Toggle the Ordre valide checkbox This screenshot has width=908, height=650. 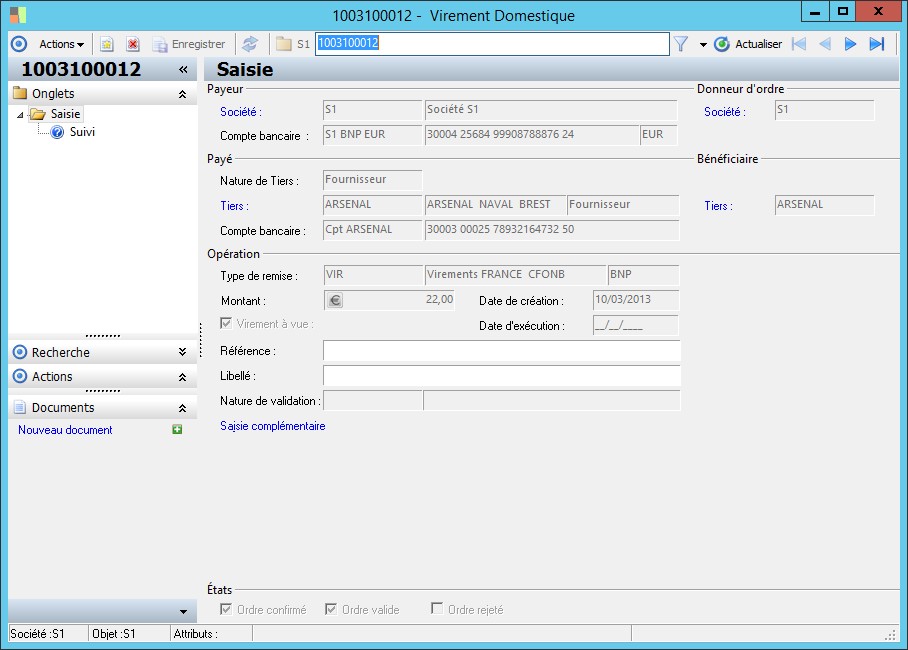point(331,609)
